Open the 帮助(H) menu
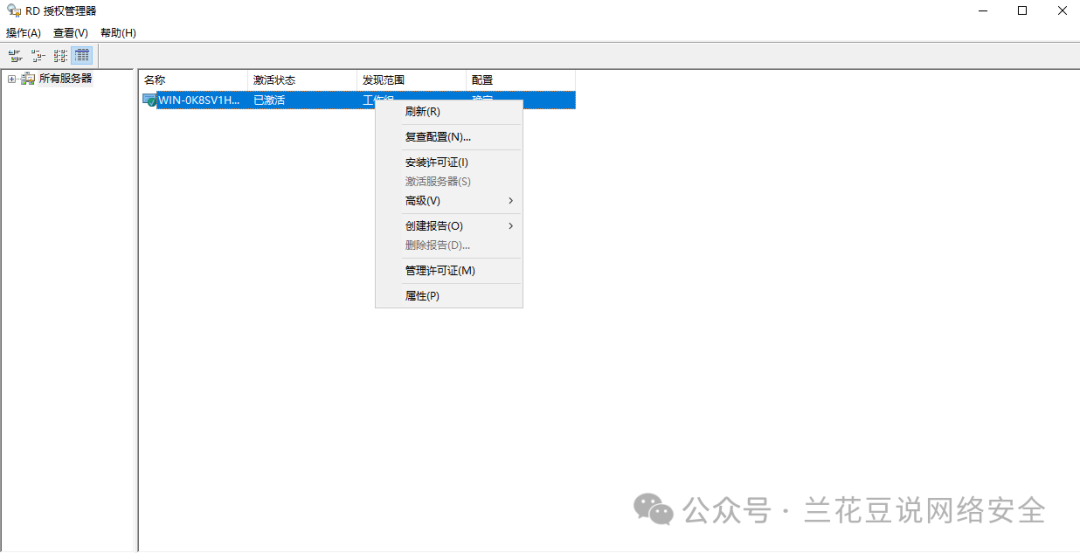Image resolution: width=1080 pixels, height=553 pixels. tap(118, 33)
